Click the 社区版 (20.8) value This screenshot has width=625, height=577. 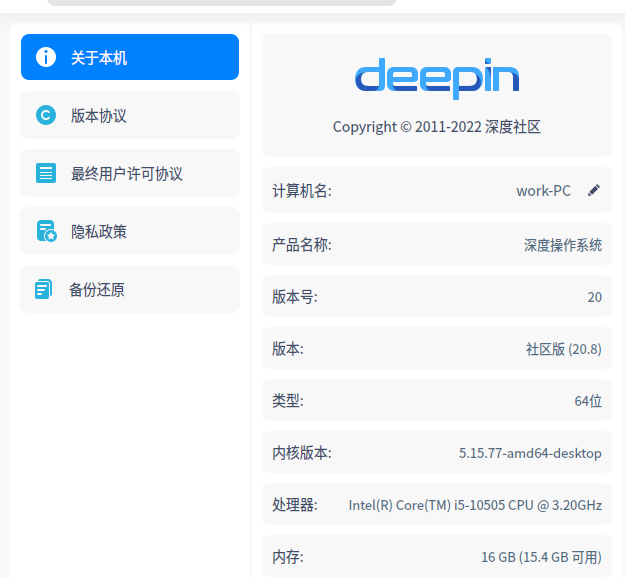[564, 349]
